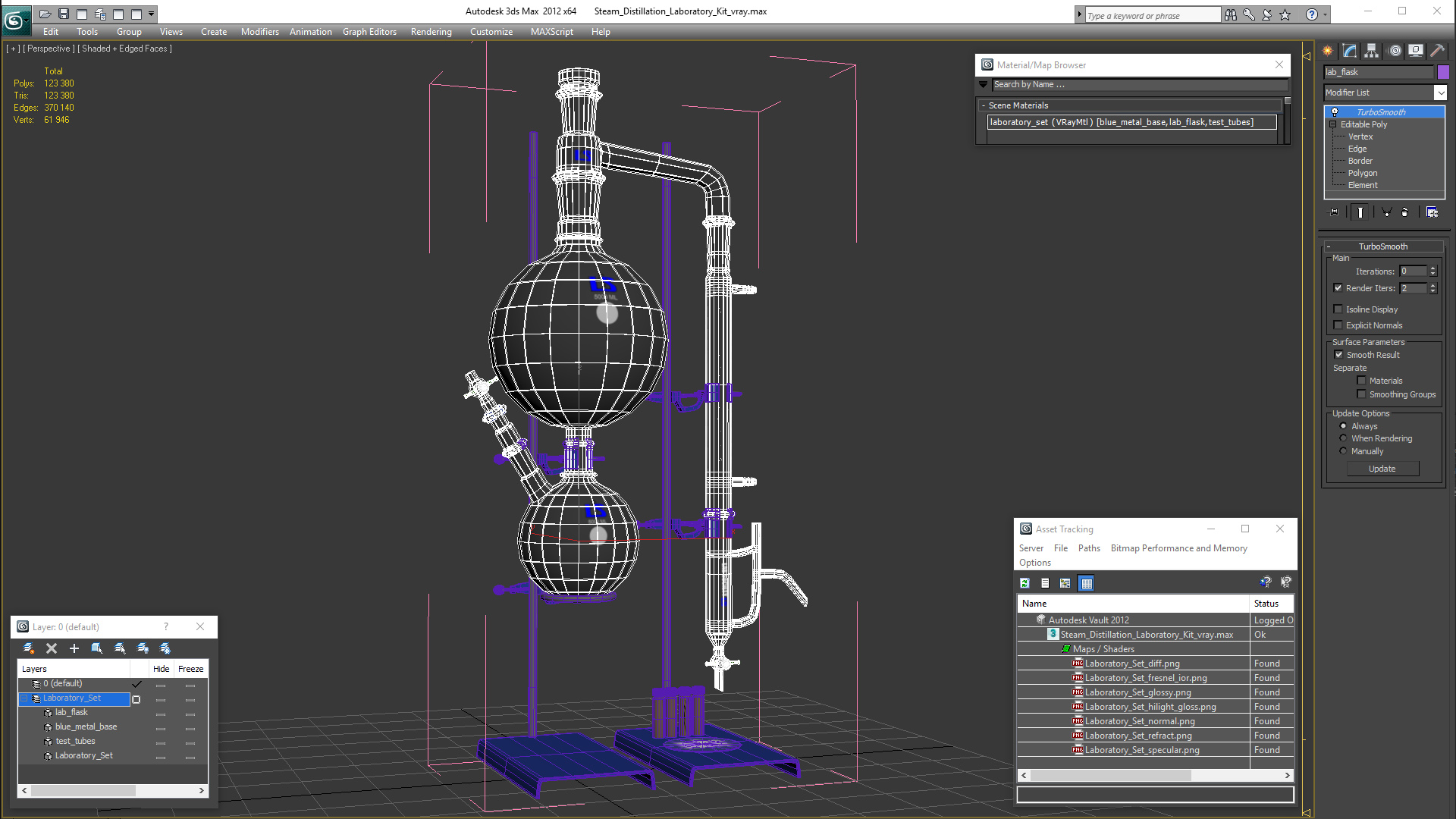Image resolution: width=1456 pixels, height=819 pixels.
Task: Click the lab_flask object color swatch
Action: (1443, 72)
